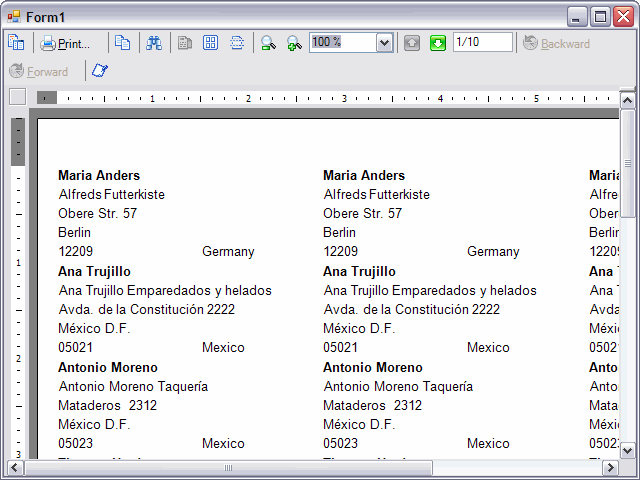
Task: Click the document map icon in the toolbar
Action: click(16, 43)
